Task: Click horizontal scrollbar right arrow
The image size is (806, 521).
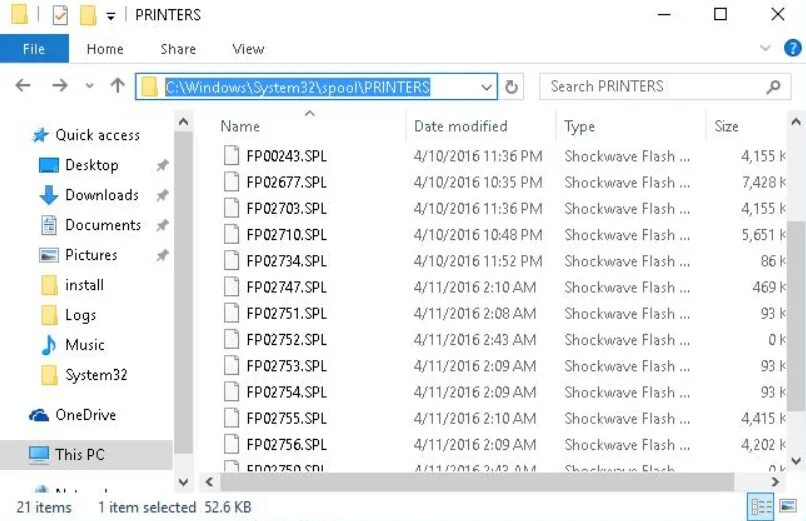Action: 775,482
